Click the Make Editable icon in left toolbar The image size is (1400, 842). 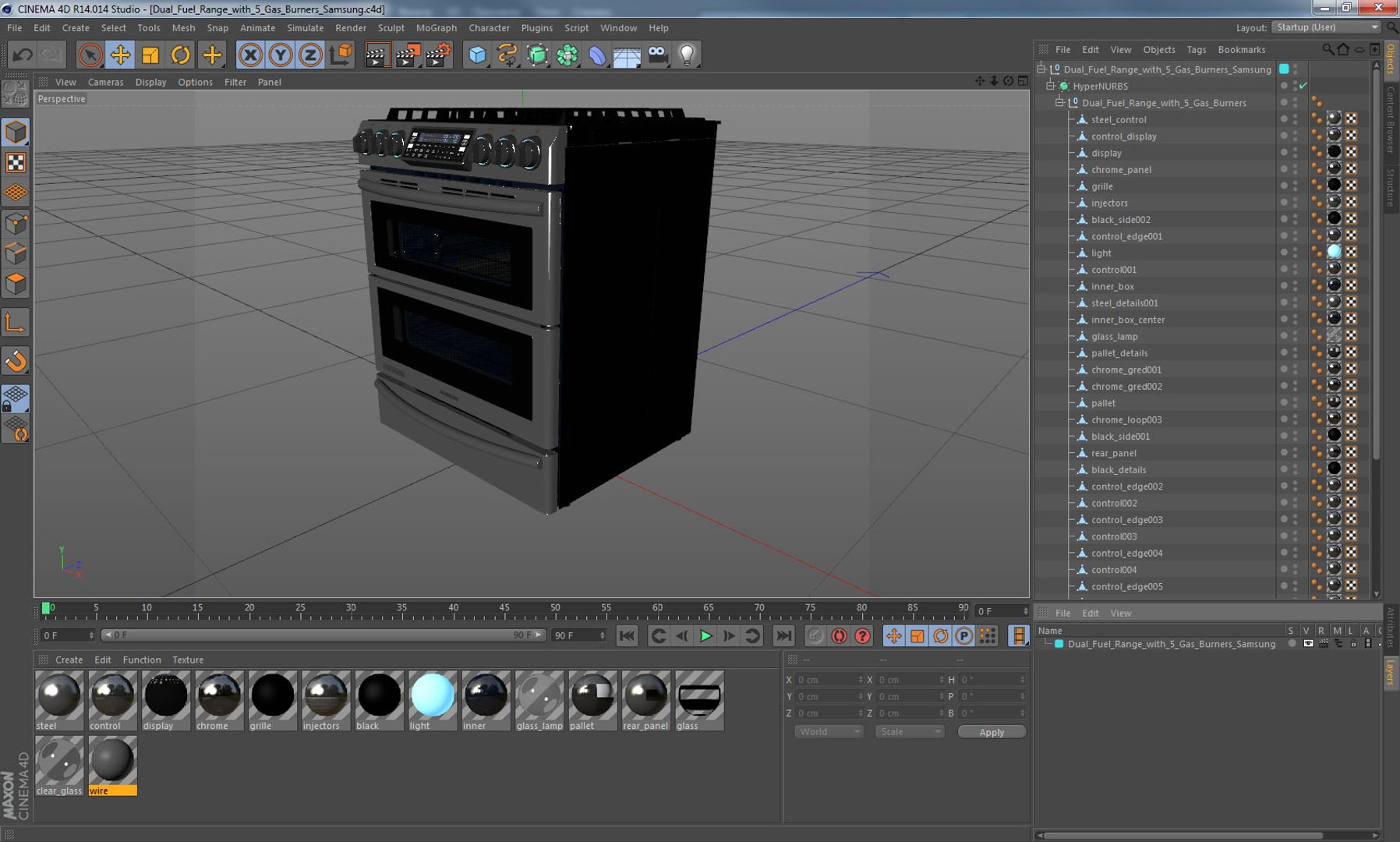(16, 94)
